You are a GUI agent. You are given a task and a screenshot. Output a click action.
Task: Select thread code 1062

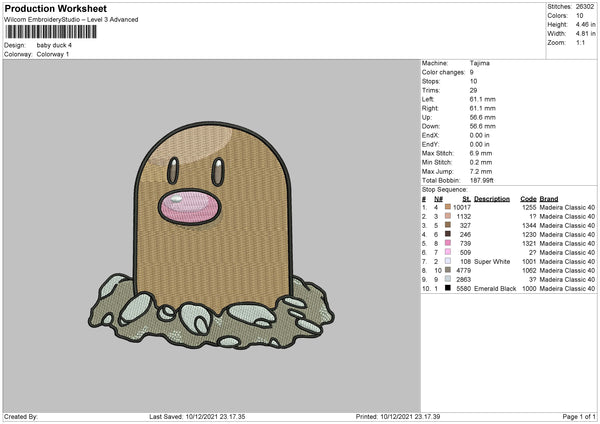(x=529, y=270)
